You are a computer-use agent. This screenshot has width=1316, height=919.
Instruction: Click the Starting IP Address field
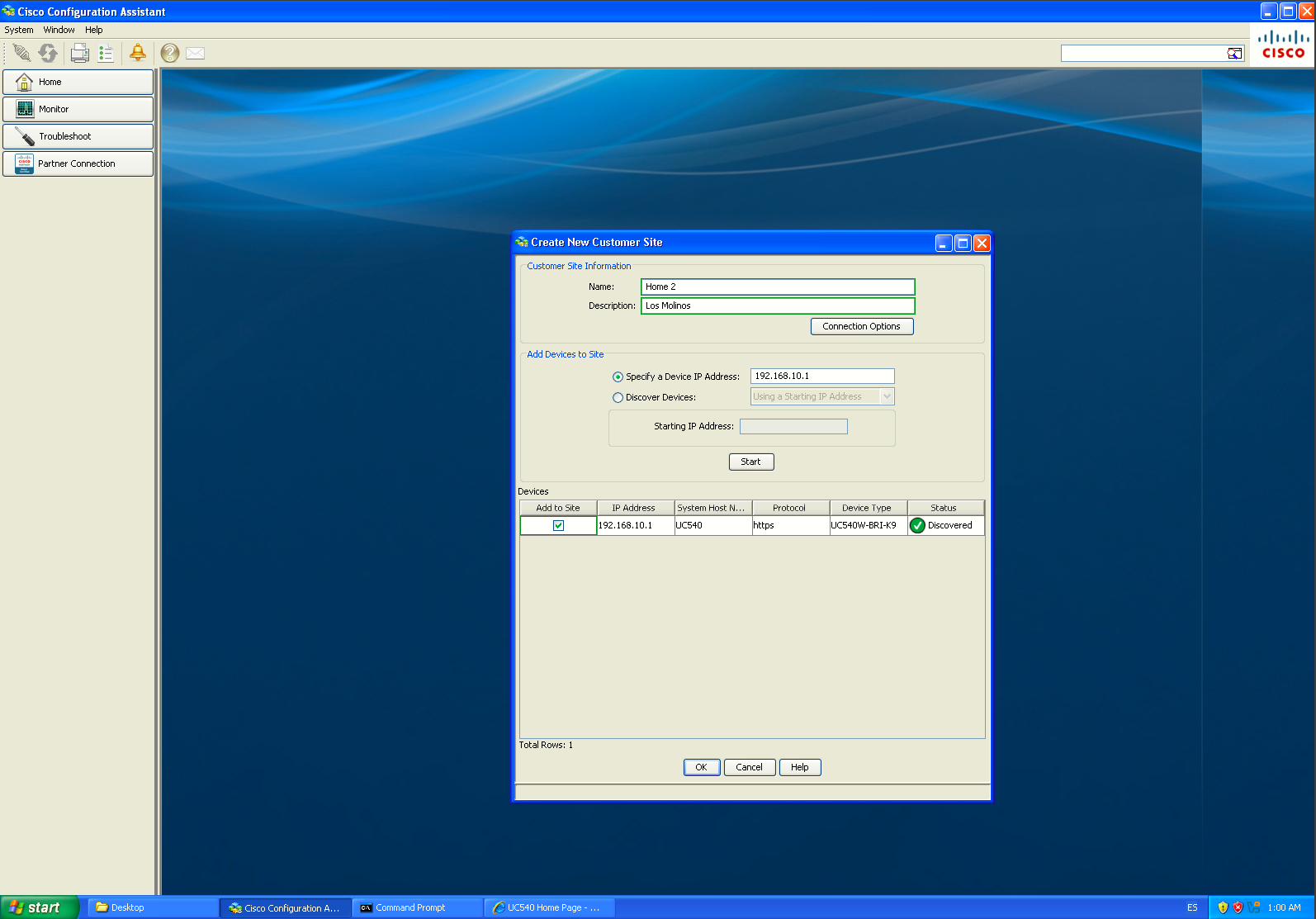coord(793,426)
